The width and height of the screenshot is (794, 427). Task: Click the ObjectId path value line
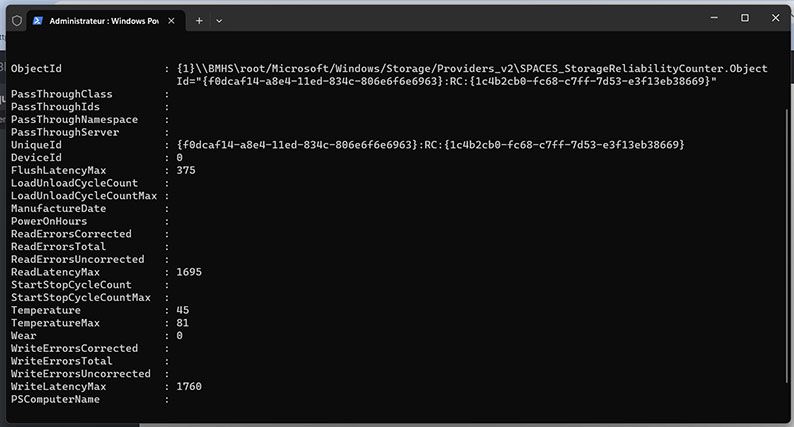(x=472, y=68)
